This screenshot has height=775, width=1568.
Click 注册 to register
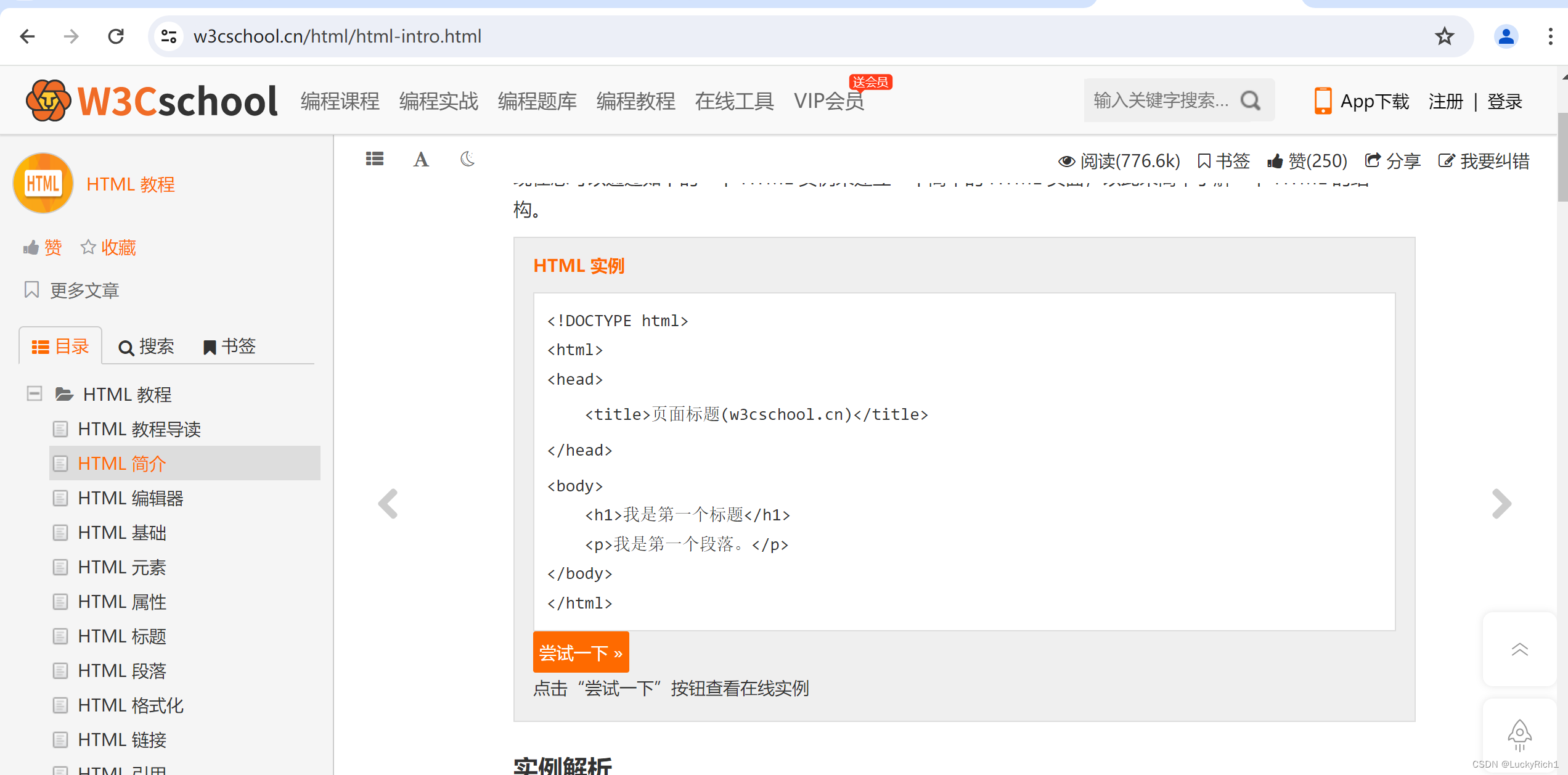[1445, 101]
